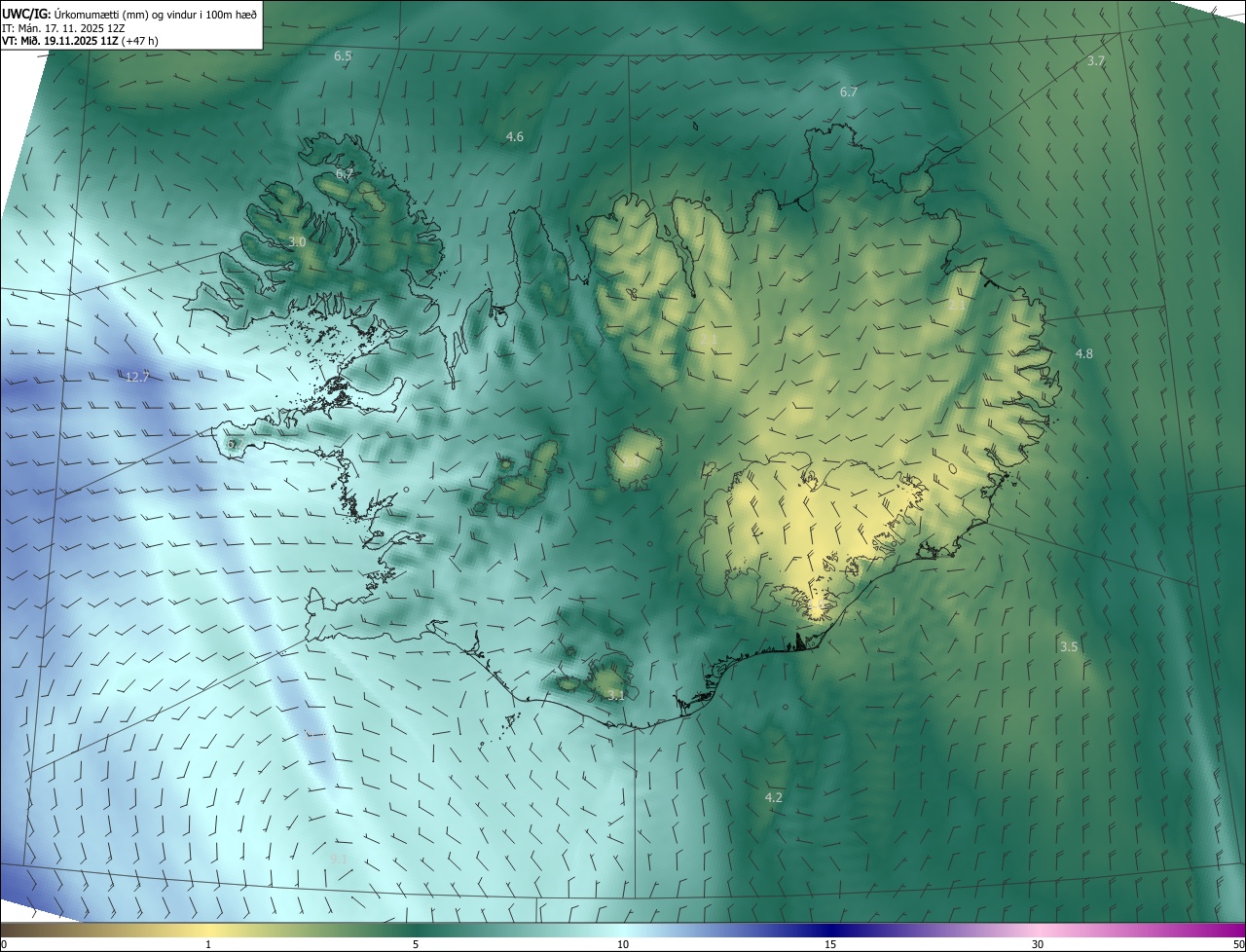Click the 9.1 value label on the map
This screenshot has width=1246, height=952.
339,859
